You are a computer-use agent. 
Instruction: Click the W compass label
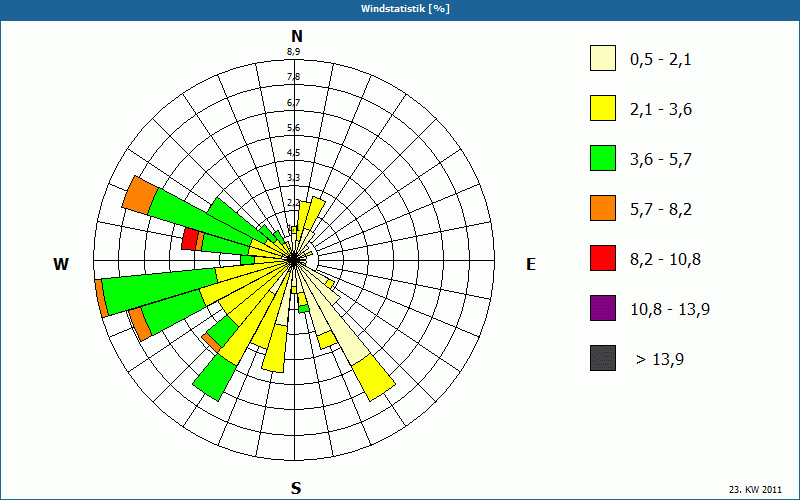click(x=61, y=264)
